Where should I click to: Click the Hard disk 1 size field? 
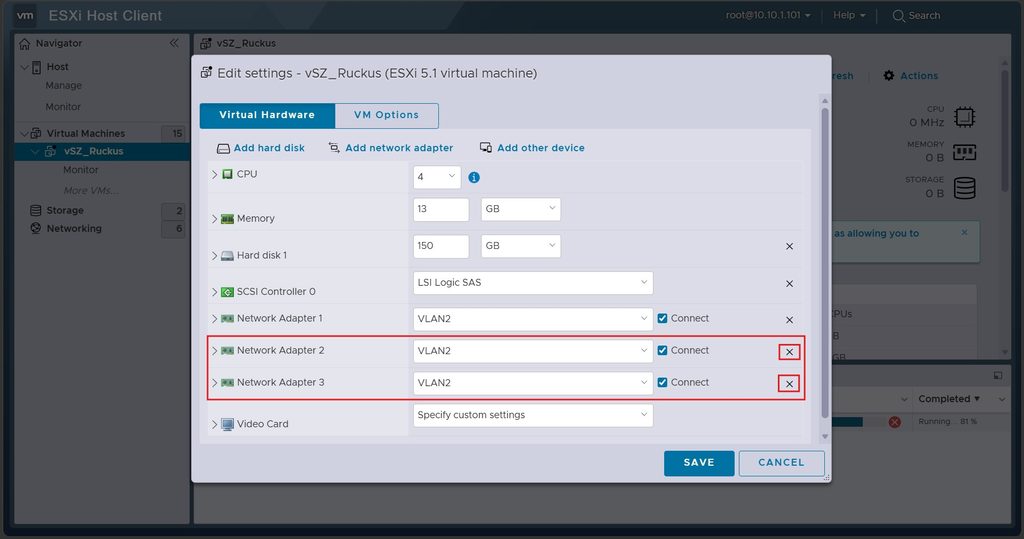coord(441,246)
